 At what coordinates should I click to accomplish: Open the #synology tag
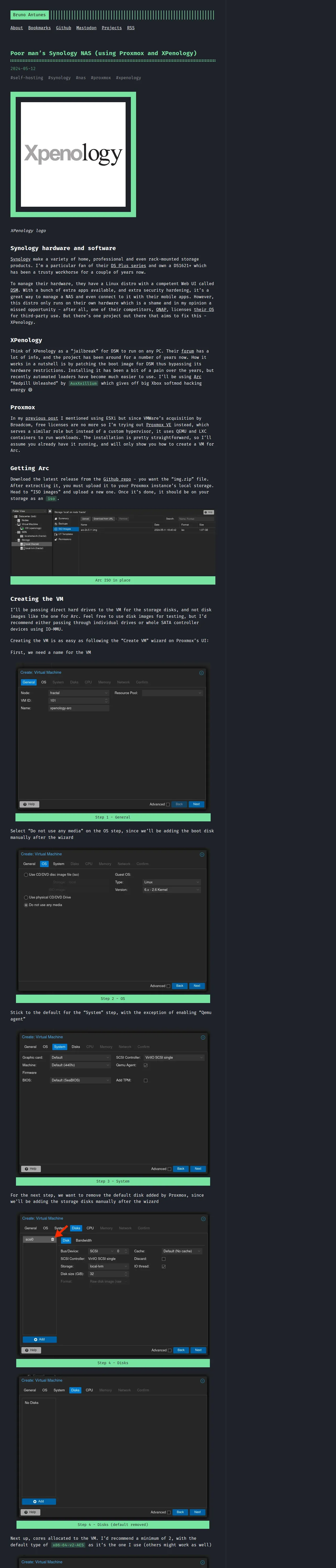coord(59,77)
